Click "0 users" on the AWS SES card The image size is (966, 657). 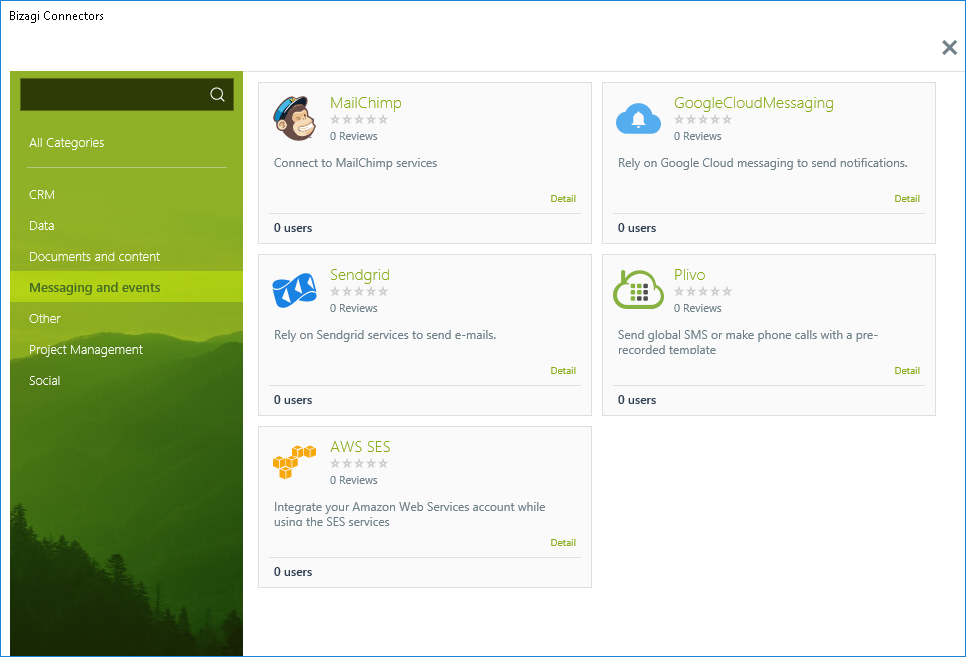[293, 572]
